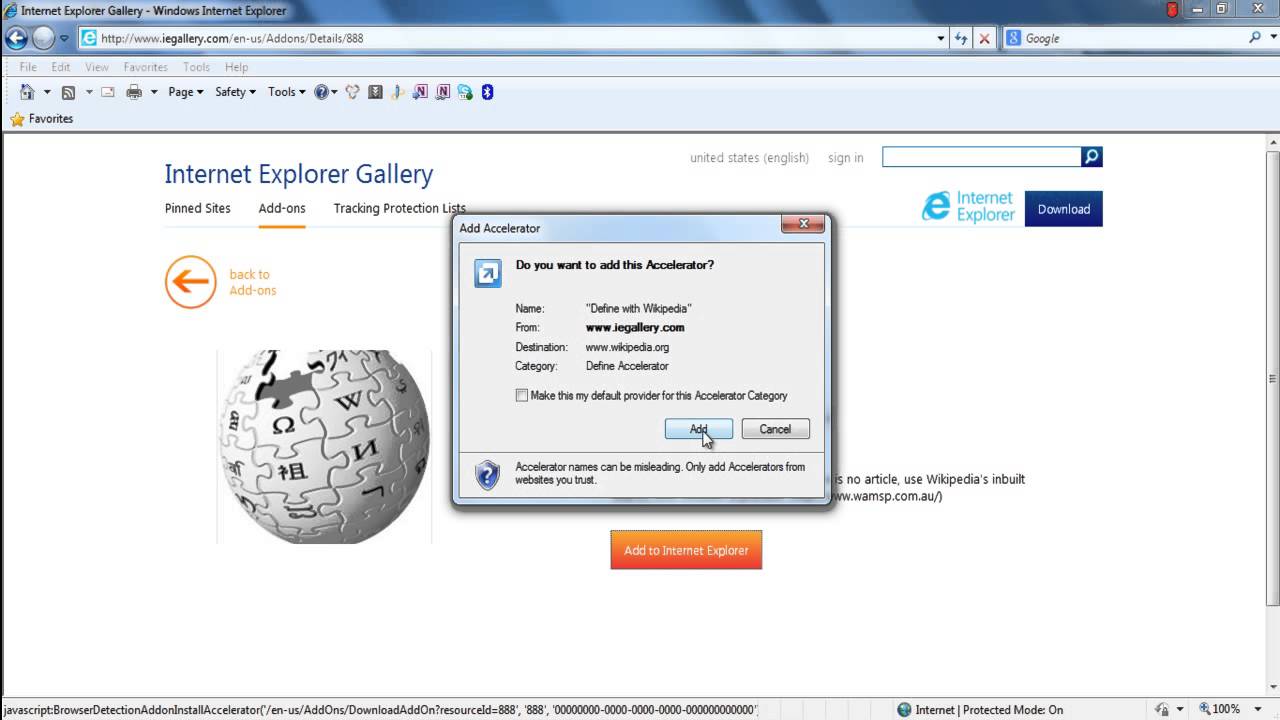Click the Internet zone globe icon
This screenshot has width=1280, height=720.
(905, 710)
